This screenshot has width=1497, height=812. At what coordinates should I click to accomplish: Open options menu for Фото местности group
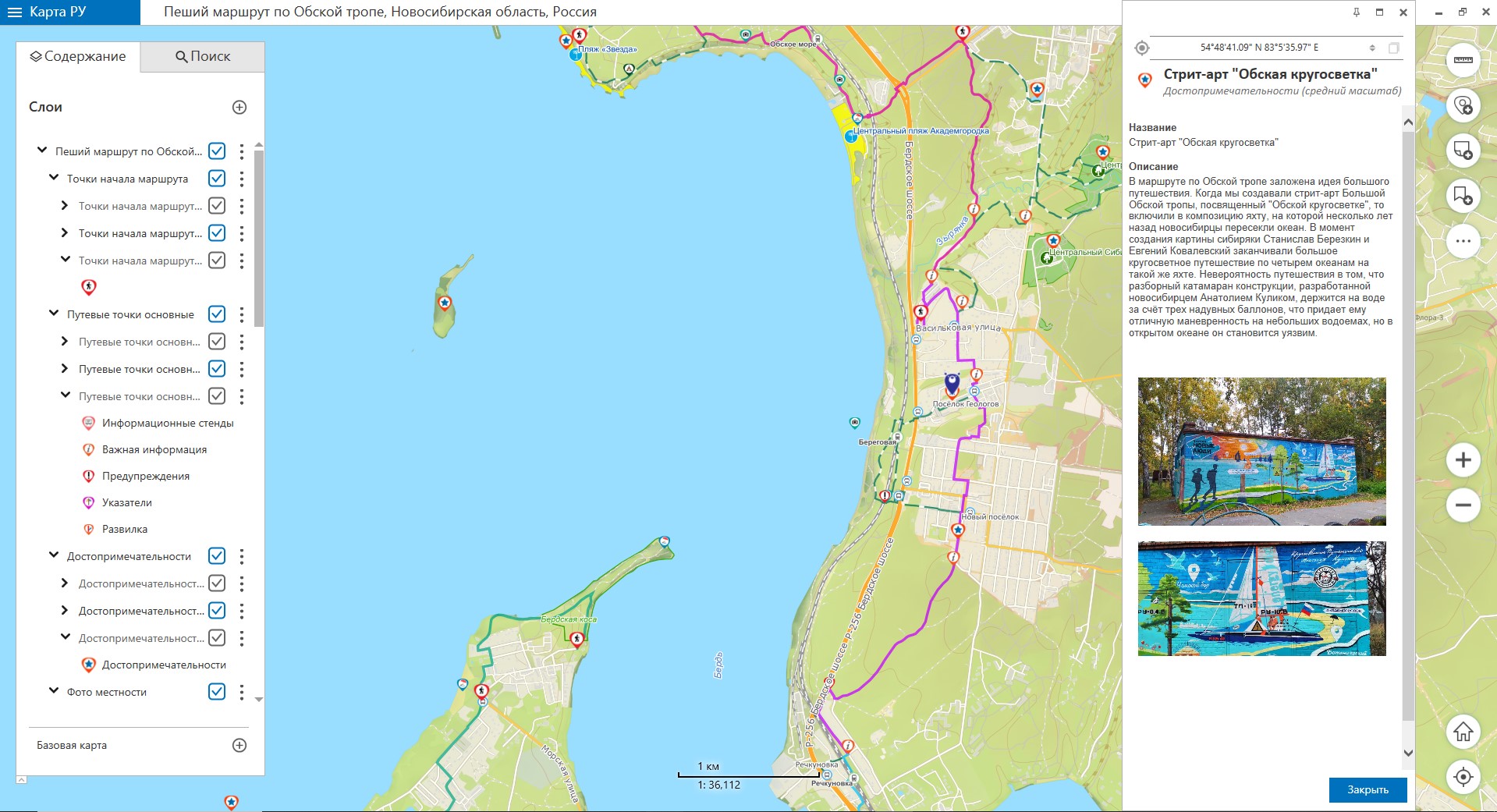coord(242,692)
